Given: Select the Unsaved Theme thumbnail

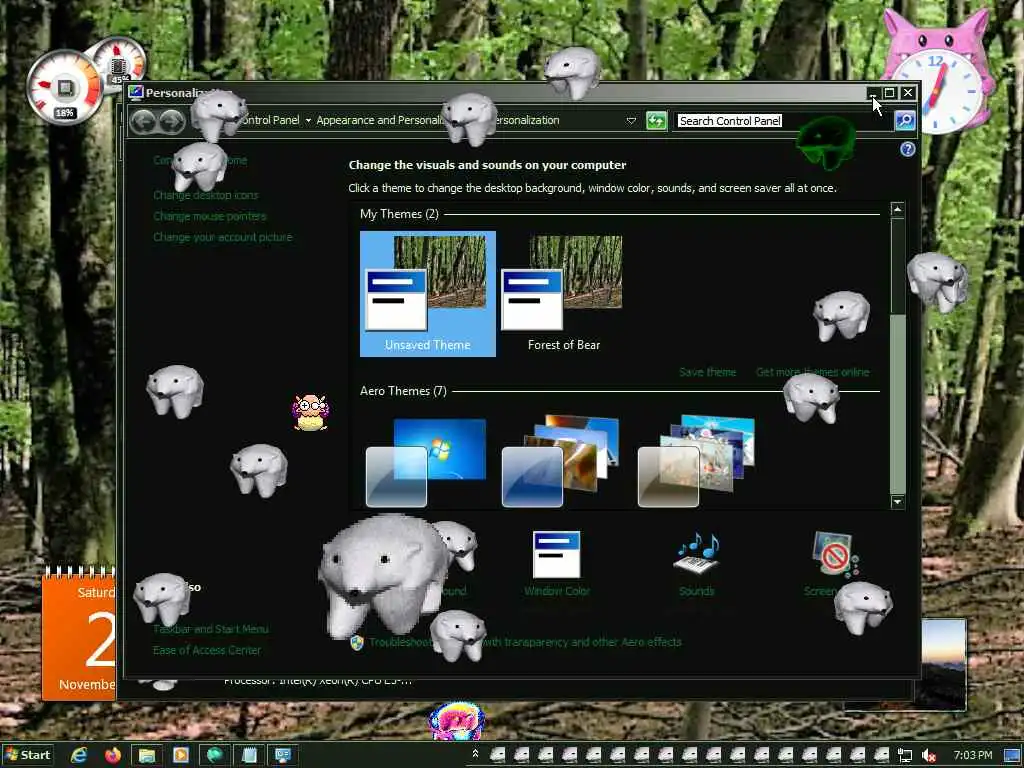Looking at the screenshot, I should point(428,294).
